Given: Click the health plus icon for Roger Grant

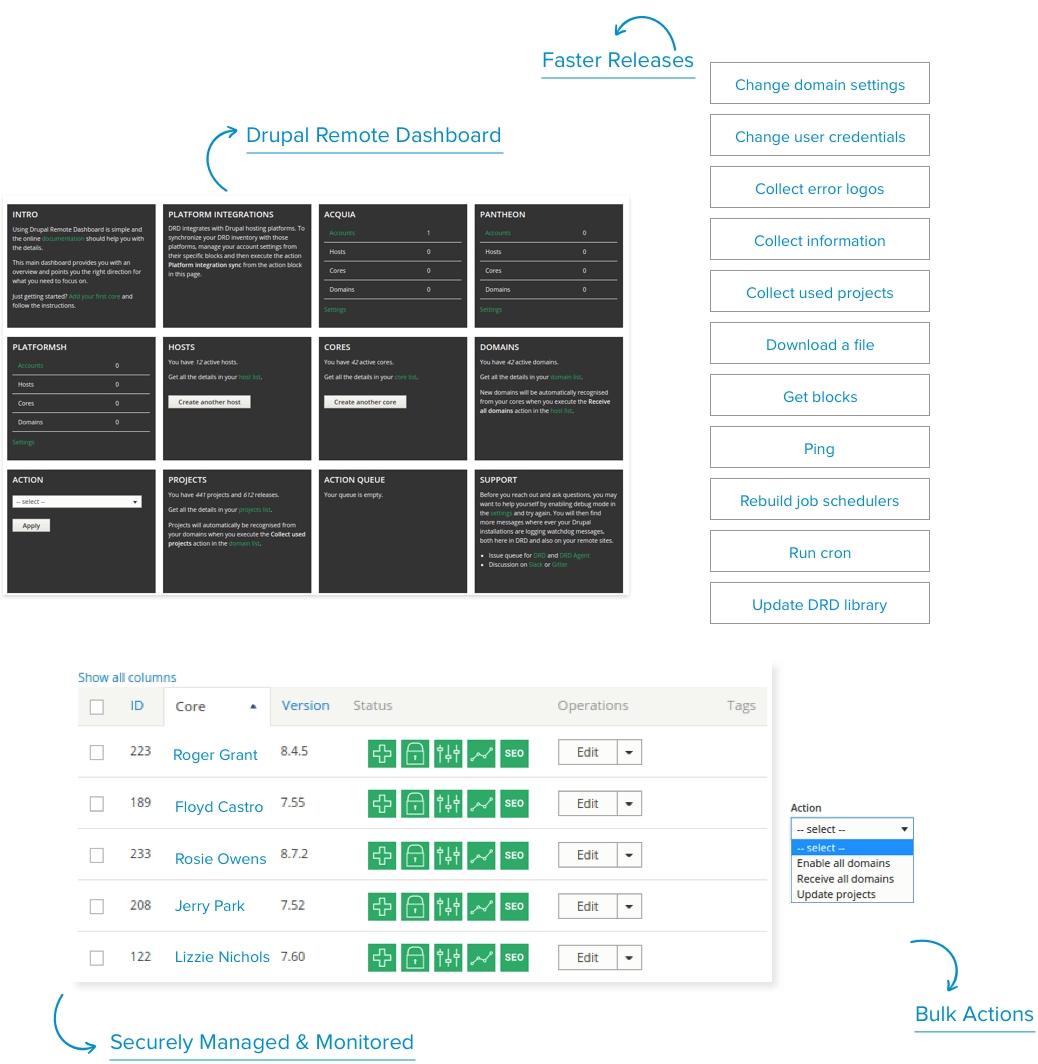Looking at the screenshot, I should (x=382, y=753).
